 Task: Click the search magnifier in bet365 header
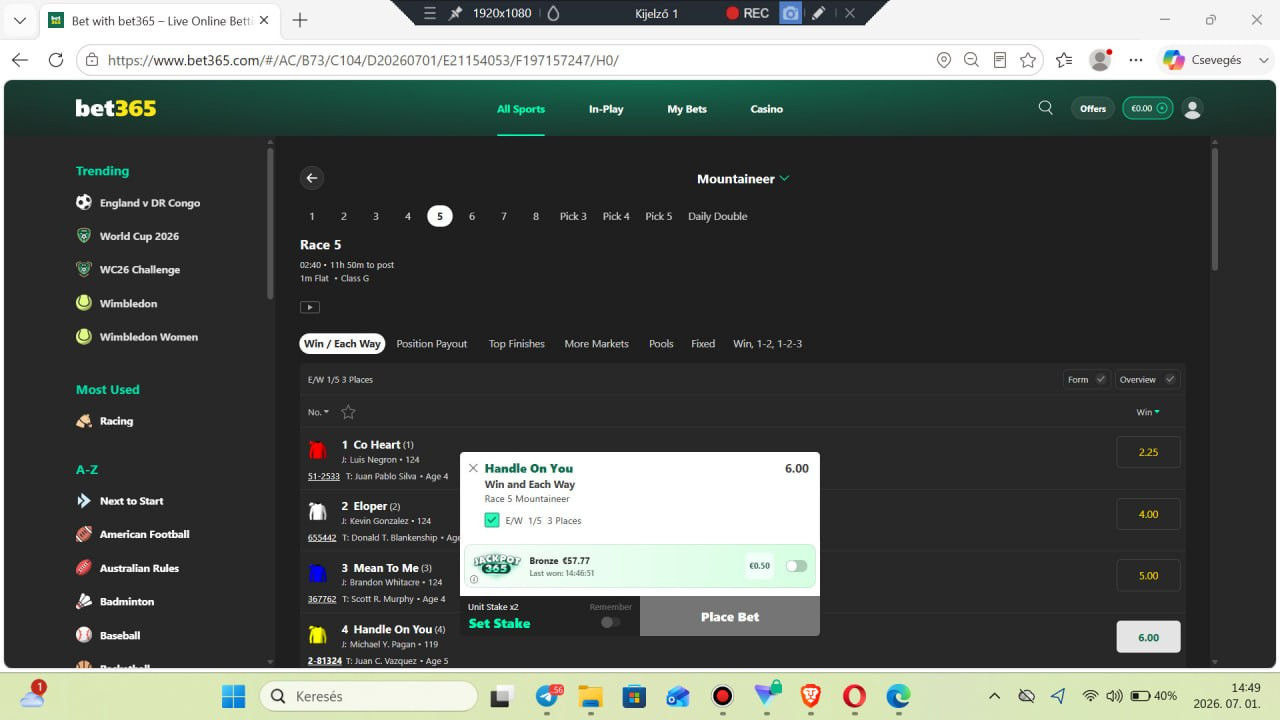point(1046,108)
